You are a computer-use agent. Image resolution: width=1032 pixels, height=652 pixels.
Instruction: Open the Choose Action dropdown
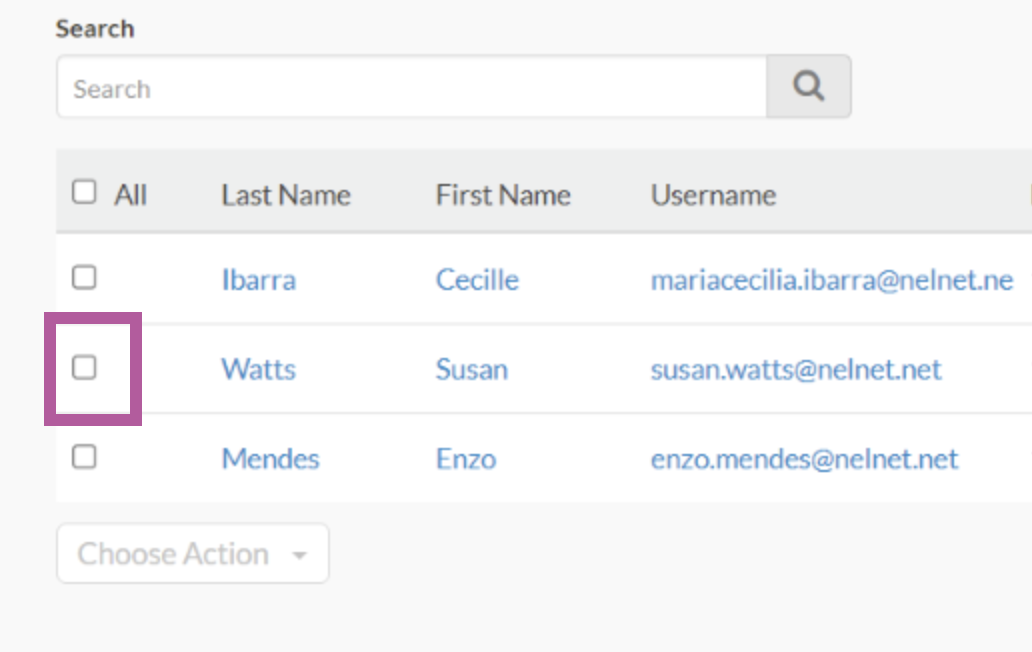pyautogui.click(x=193, y=553)
